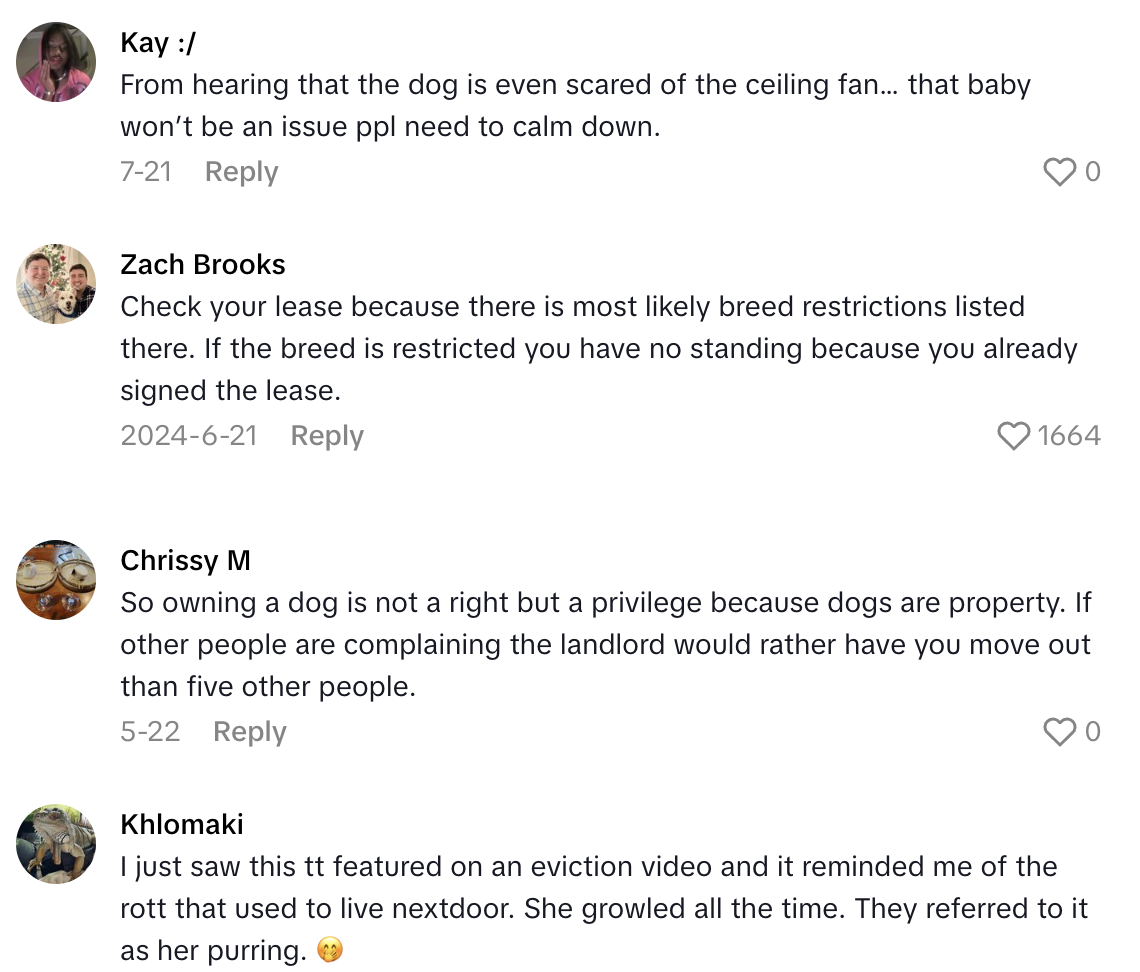This screenshot has width=1140, height=972.
Task: Click Chrissy M's profile photo
Action: (x=56, y=580)
